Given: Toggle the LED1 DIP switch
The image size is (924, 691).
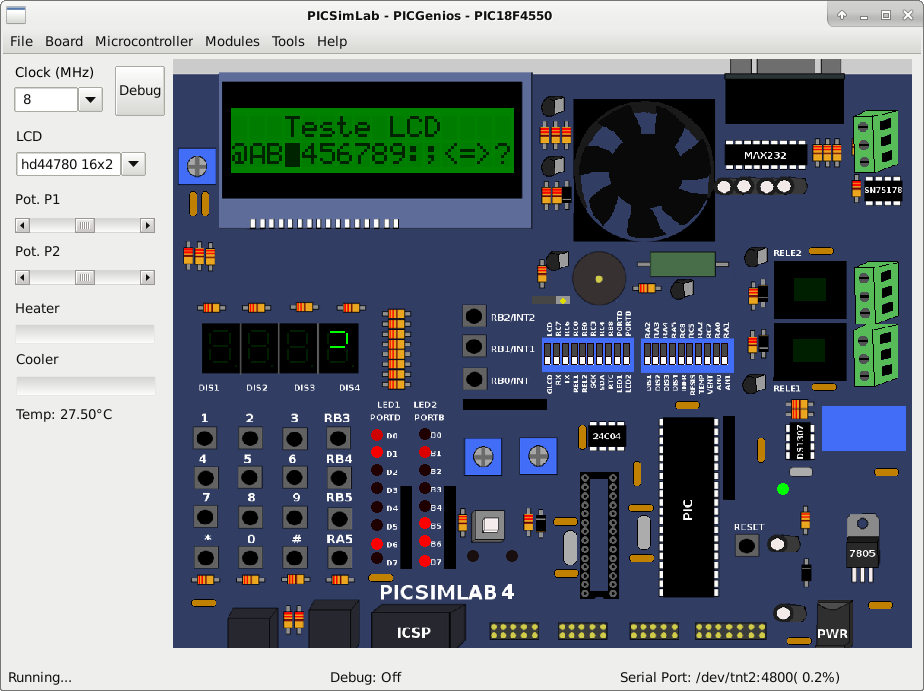Looking at the screenshot, I should tap(618, 354).
